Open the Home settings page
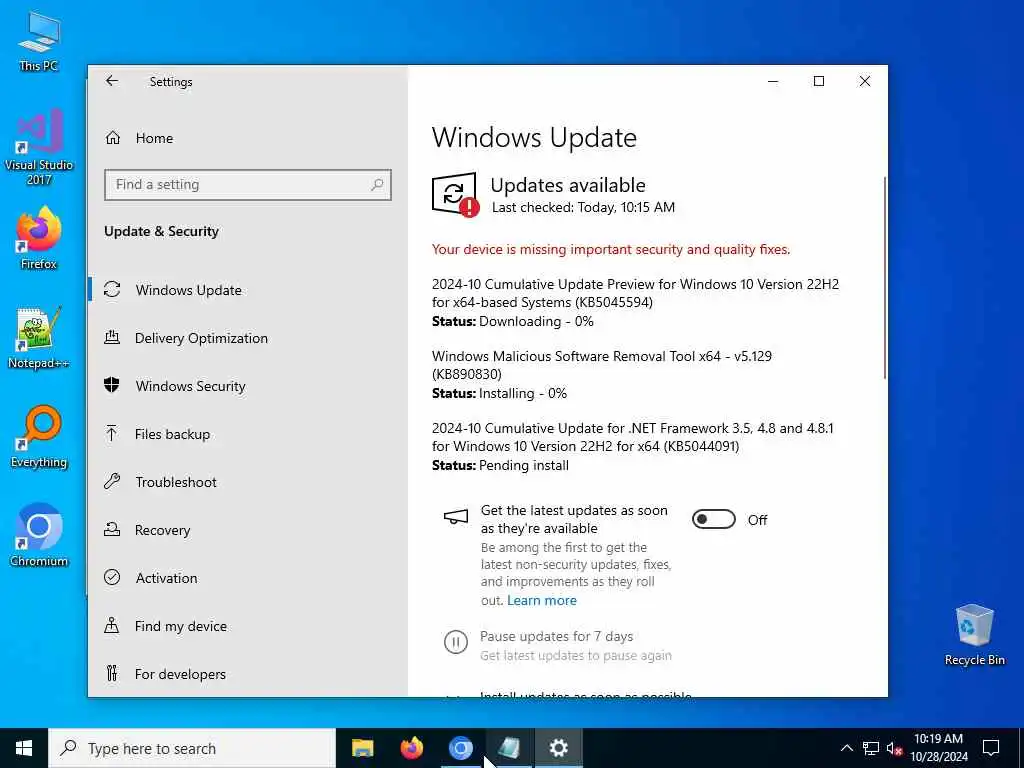 [x=248, y=138]
